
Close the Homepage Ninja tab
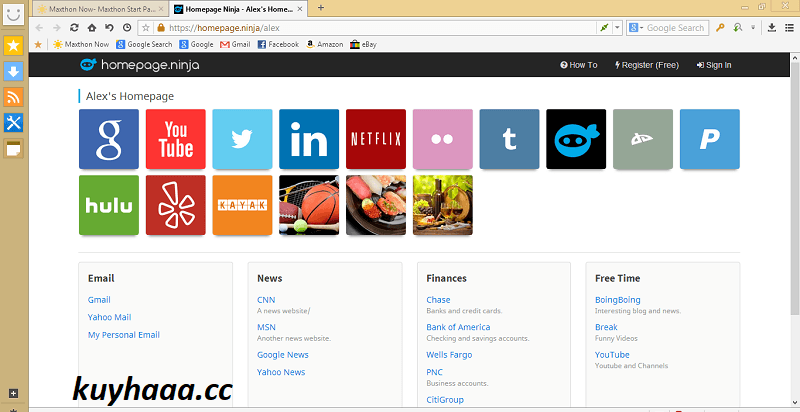(x=299, y=9)
